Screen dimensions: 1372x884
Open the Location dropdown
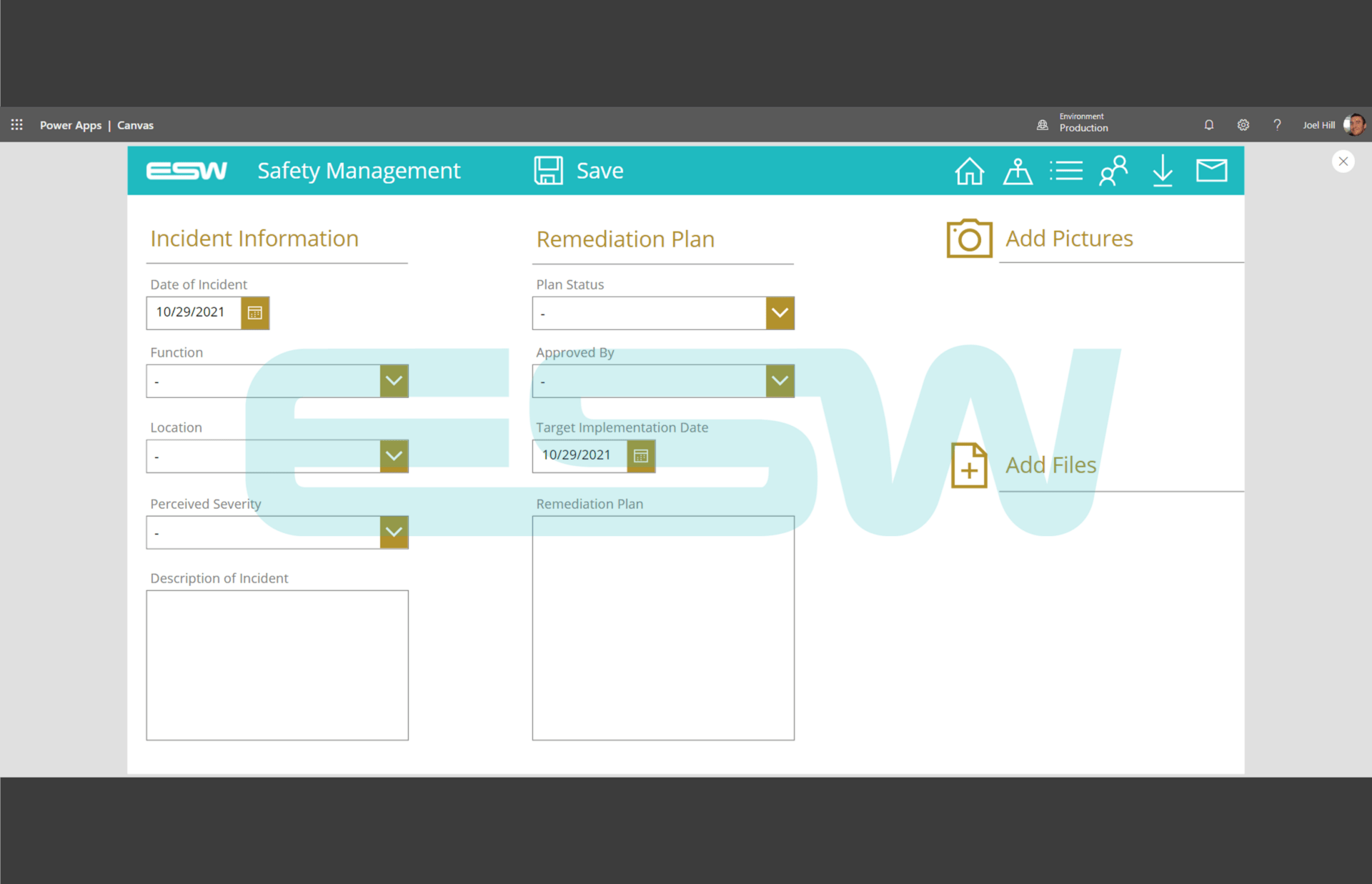tap(394, 456)
